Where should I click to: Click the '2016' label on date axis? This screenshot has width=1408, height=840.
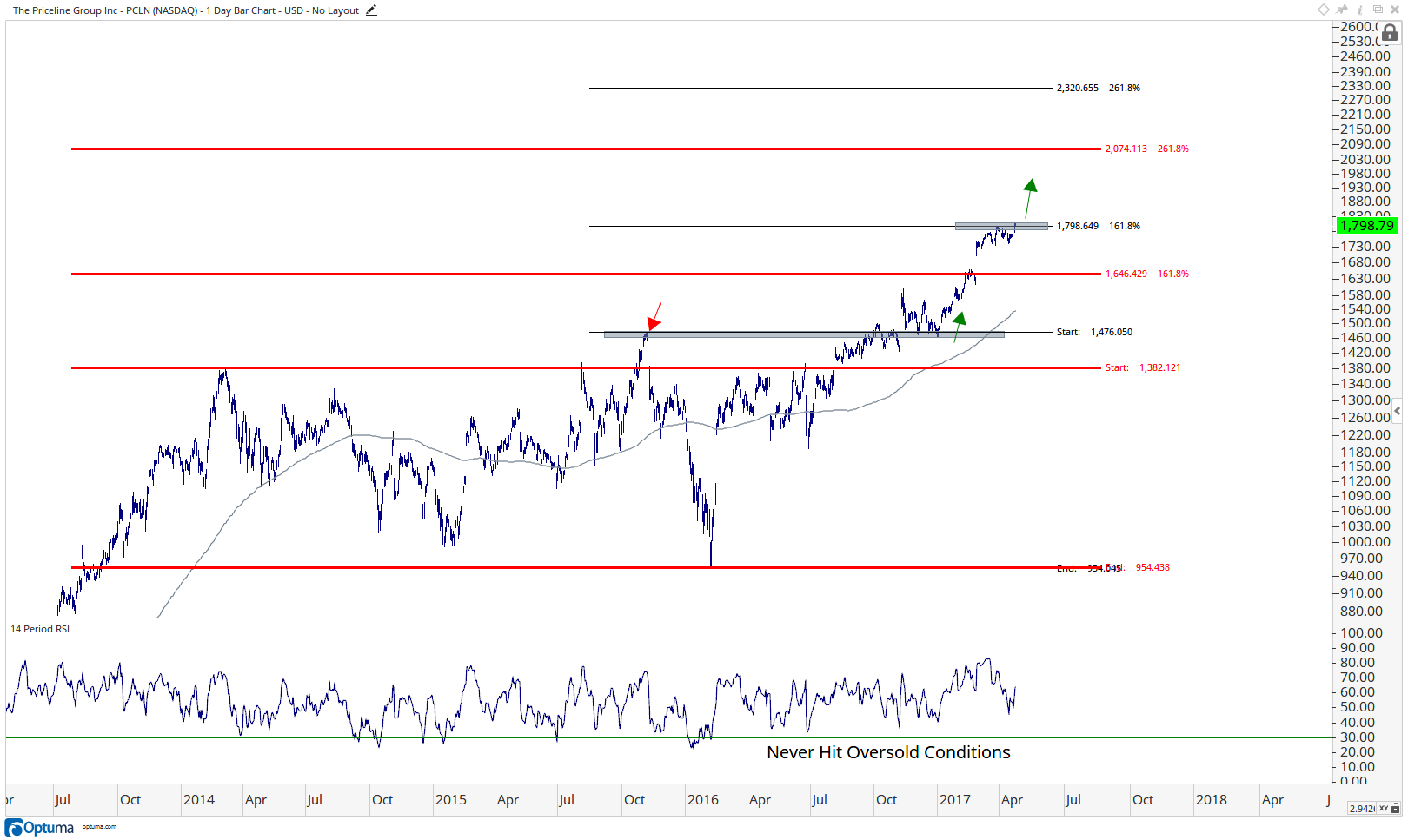pyautogui.click(x=703, y=800)
